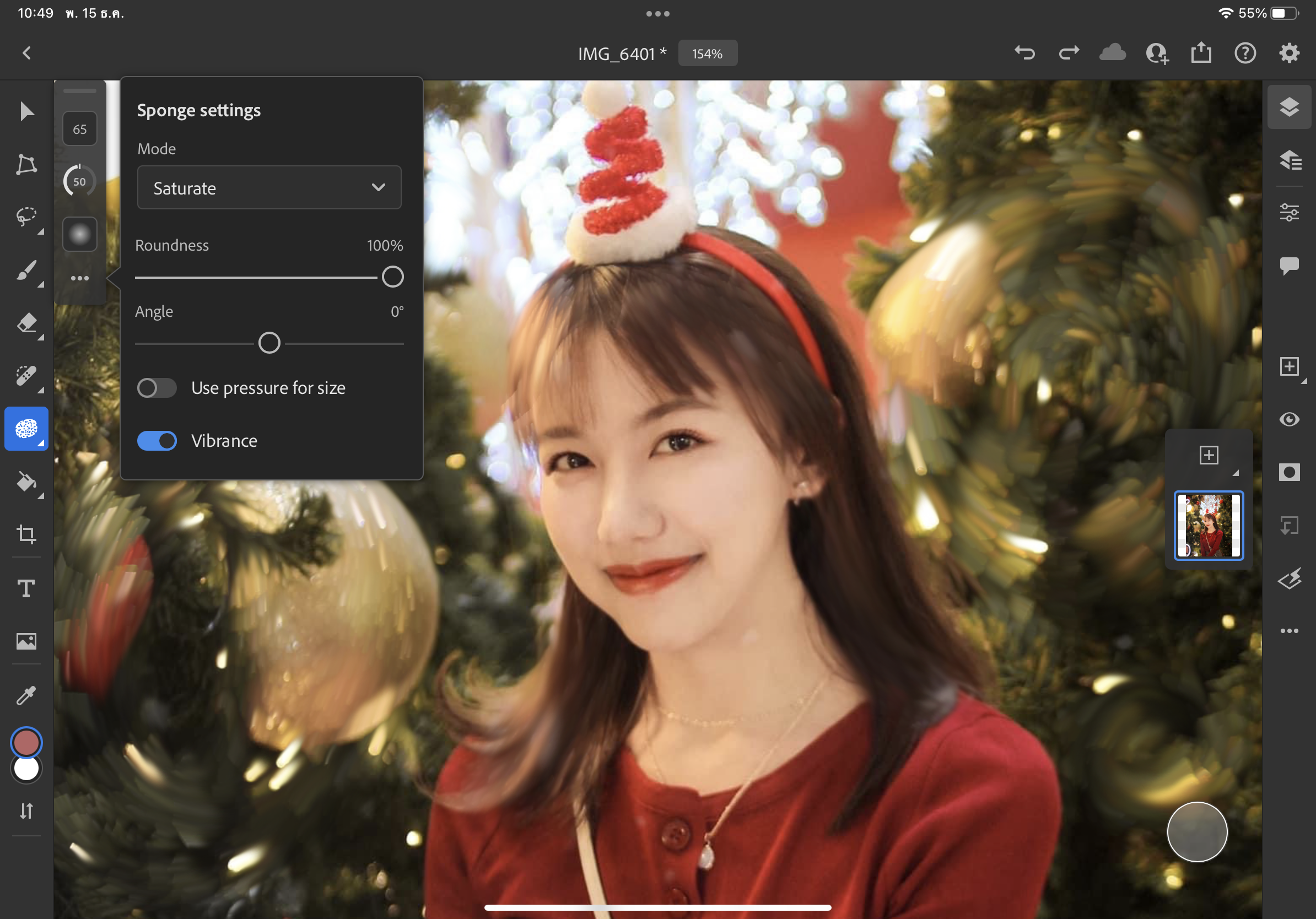Open right panel more actions menu

[1289, 631]
